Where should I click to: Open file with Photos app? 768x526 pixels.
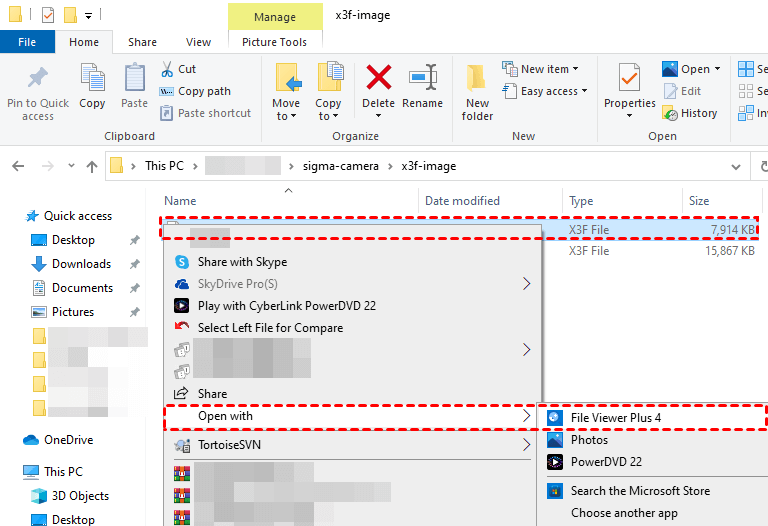click(x=654, y=440)
